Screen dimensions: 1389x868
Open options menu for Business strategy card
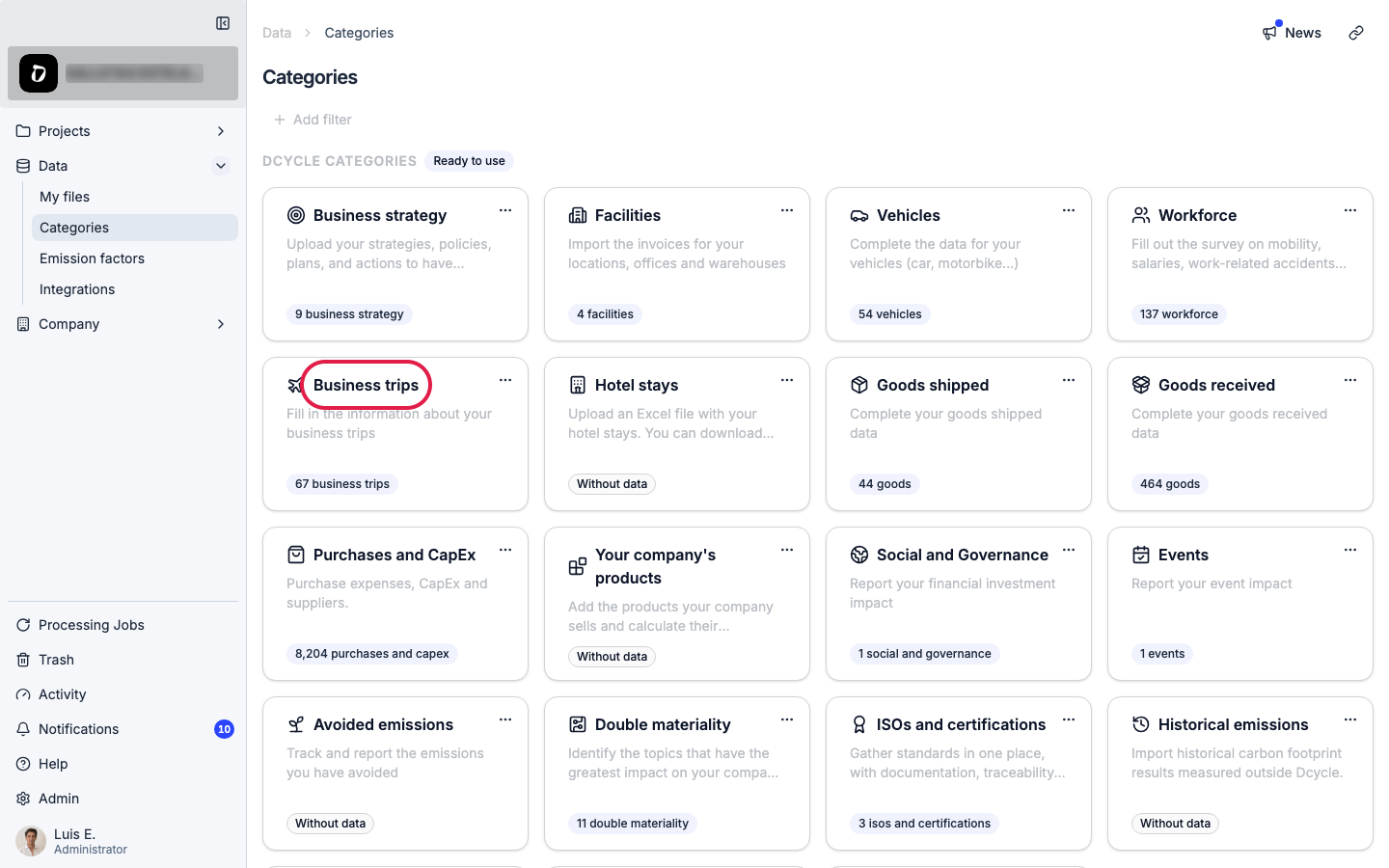click(505, 210)
